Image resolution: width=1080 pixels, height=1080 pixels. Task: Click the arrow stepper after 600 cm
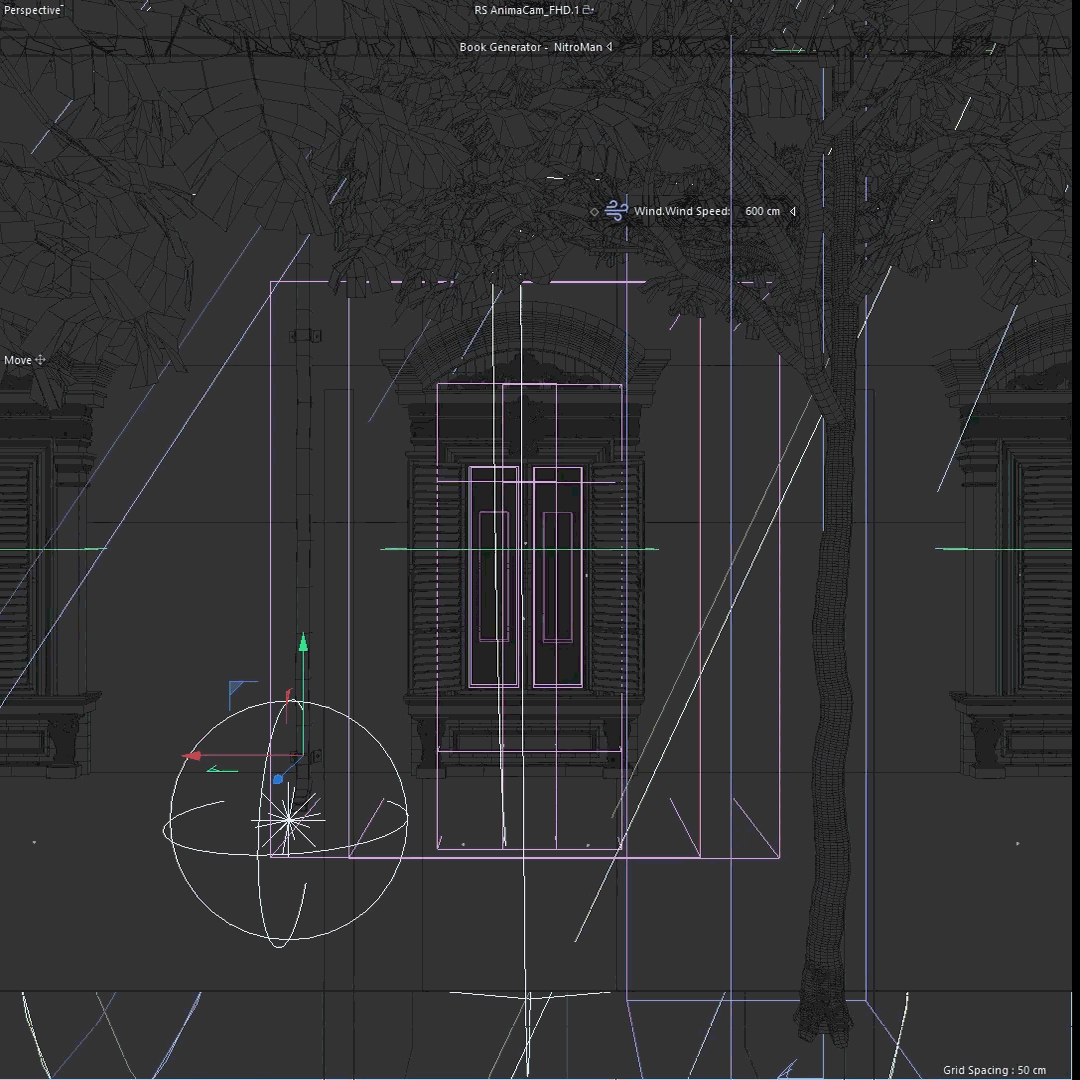point(793,211)
